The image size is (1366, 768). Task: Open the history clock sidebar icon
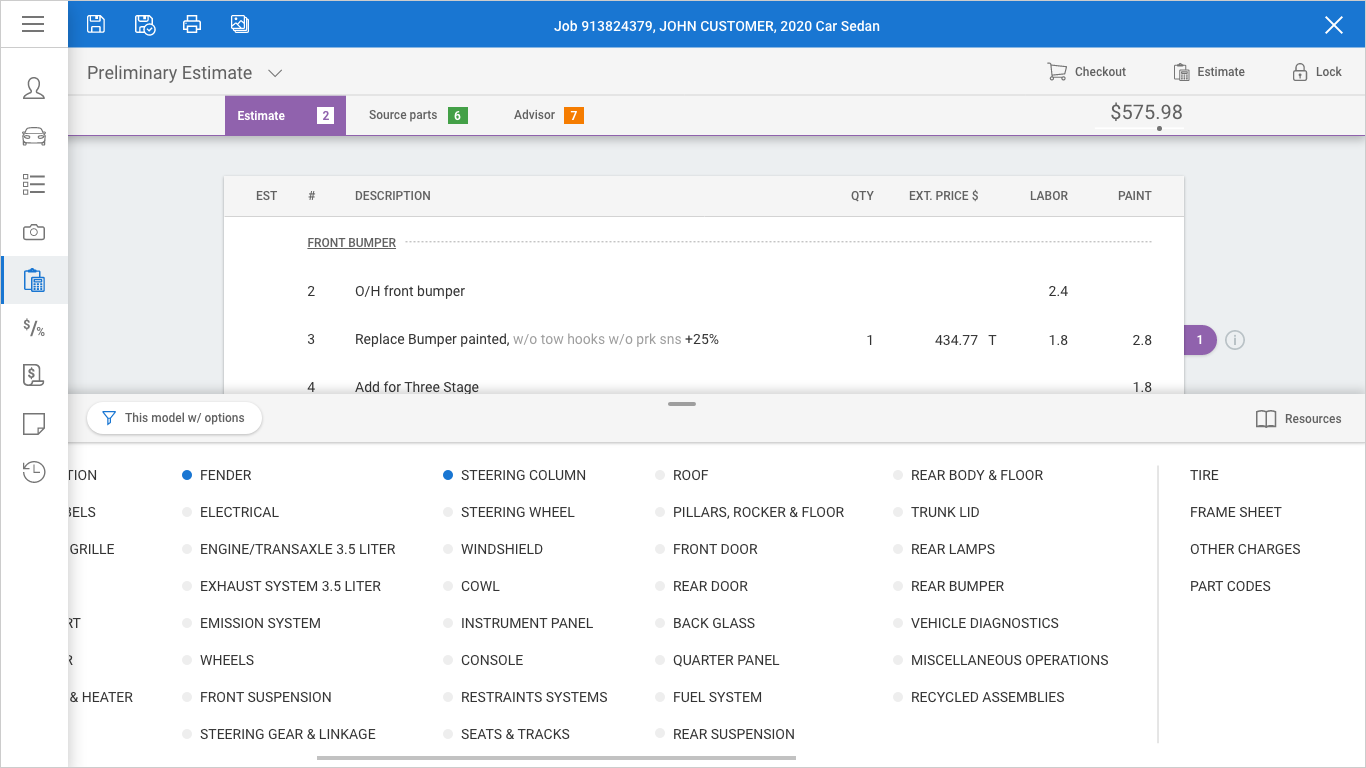click(x=34, y=472)
